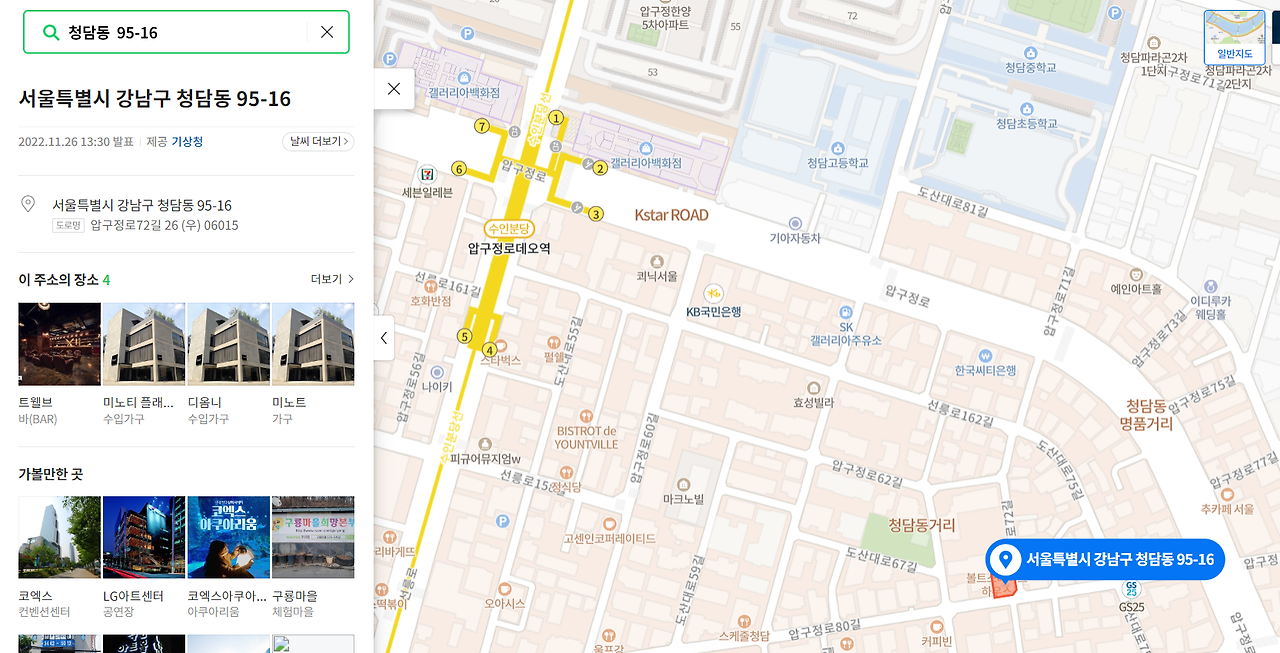The height and width of the screenshot is (653, 1280).
Task: Collapse the side panel with the arrow handle
Action: [x=384, y=338]
